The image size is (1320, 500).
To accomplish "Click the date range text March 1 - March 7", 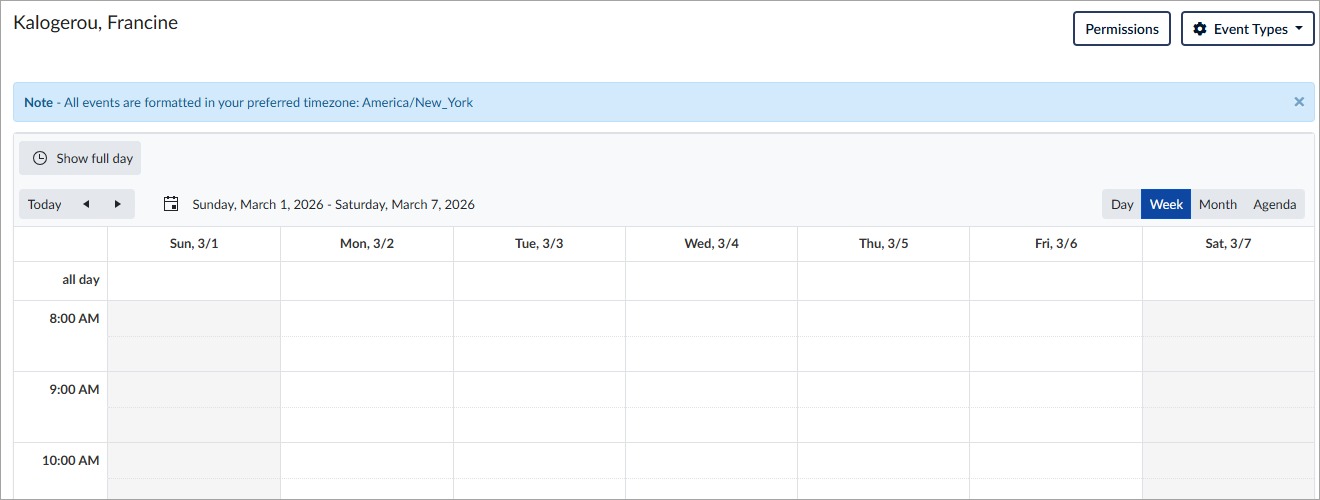I will click(x=334, y=204).
